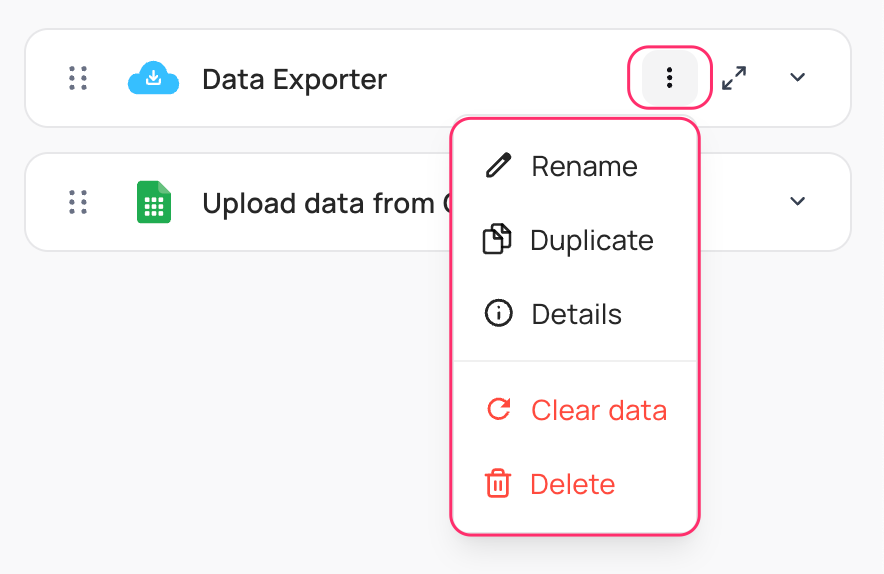Click the red refresh icon for Clear data
Image resolution: width=884 pixels, height=574 pixels.
point(498,409)
